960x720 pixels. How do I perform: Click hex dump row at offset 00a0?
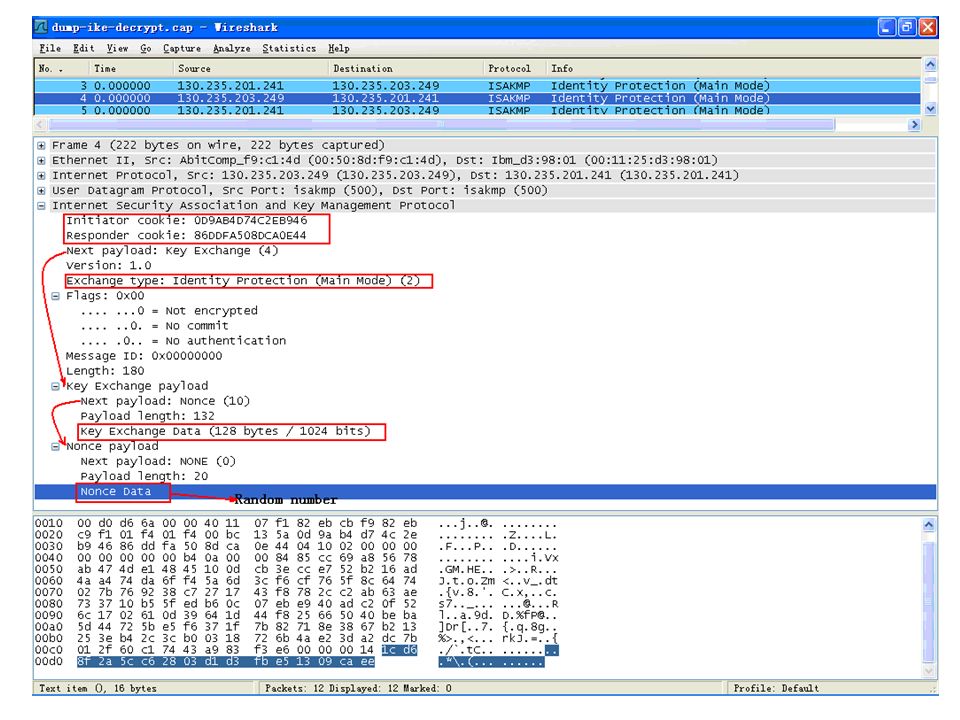296,627
